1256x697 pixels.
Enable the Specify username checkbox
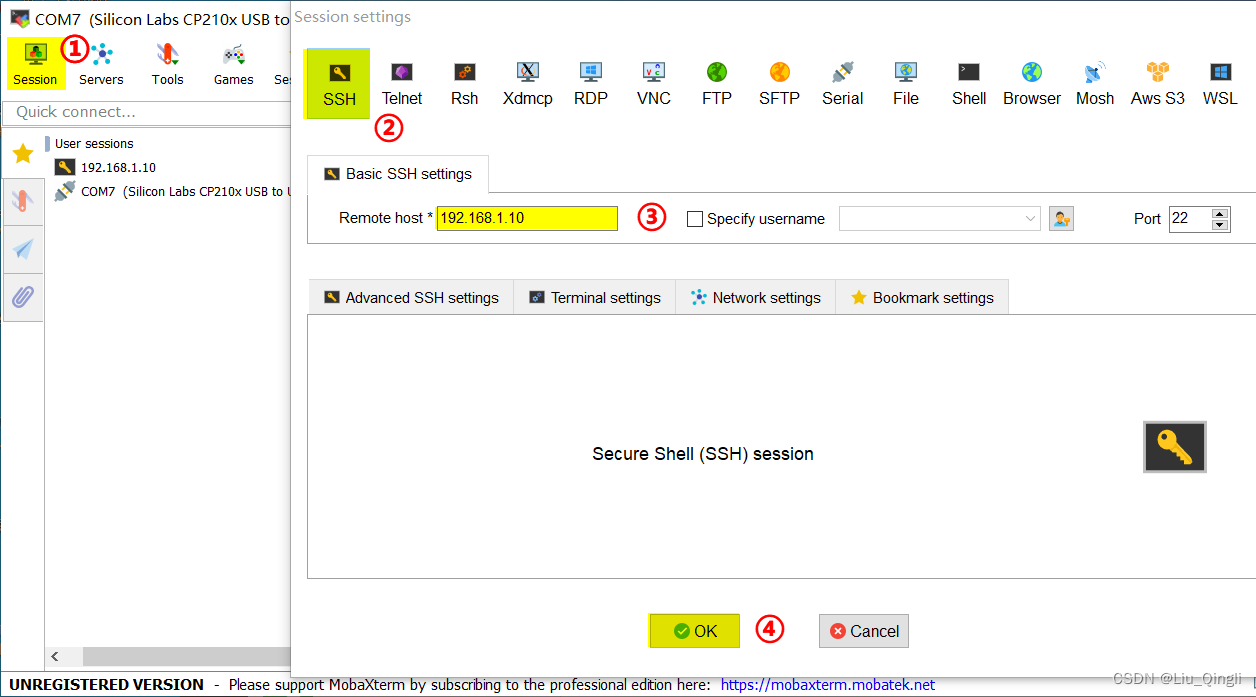[695, 219]
